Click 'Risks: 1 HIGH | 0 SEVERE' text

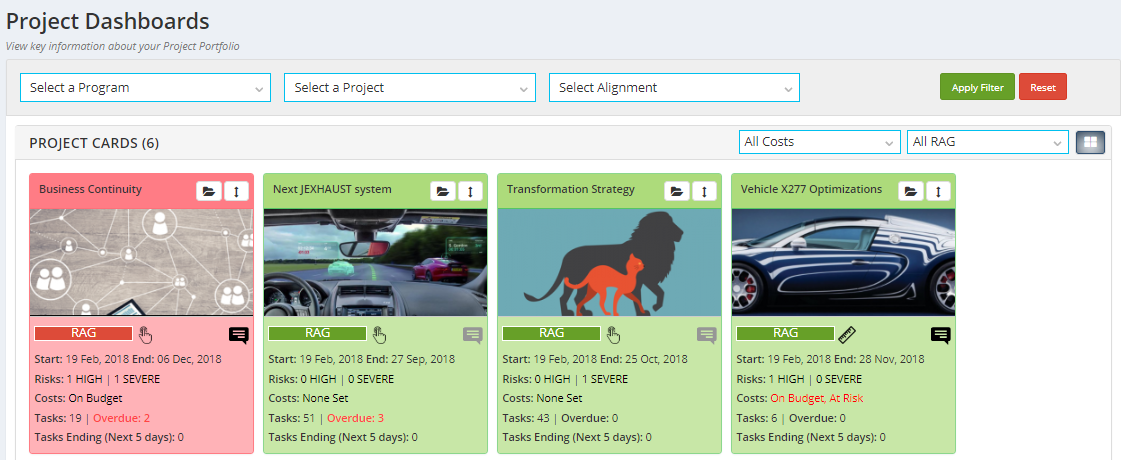799,379
